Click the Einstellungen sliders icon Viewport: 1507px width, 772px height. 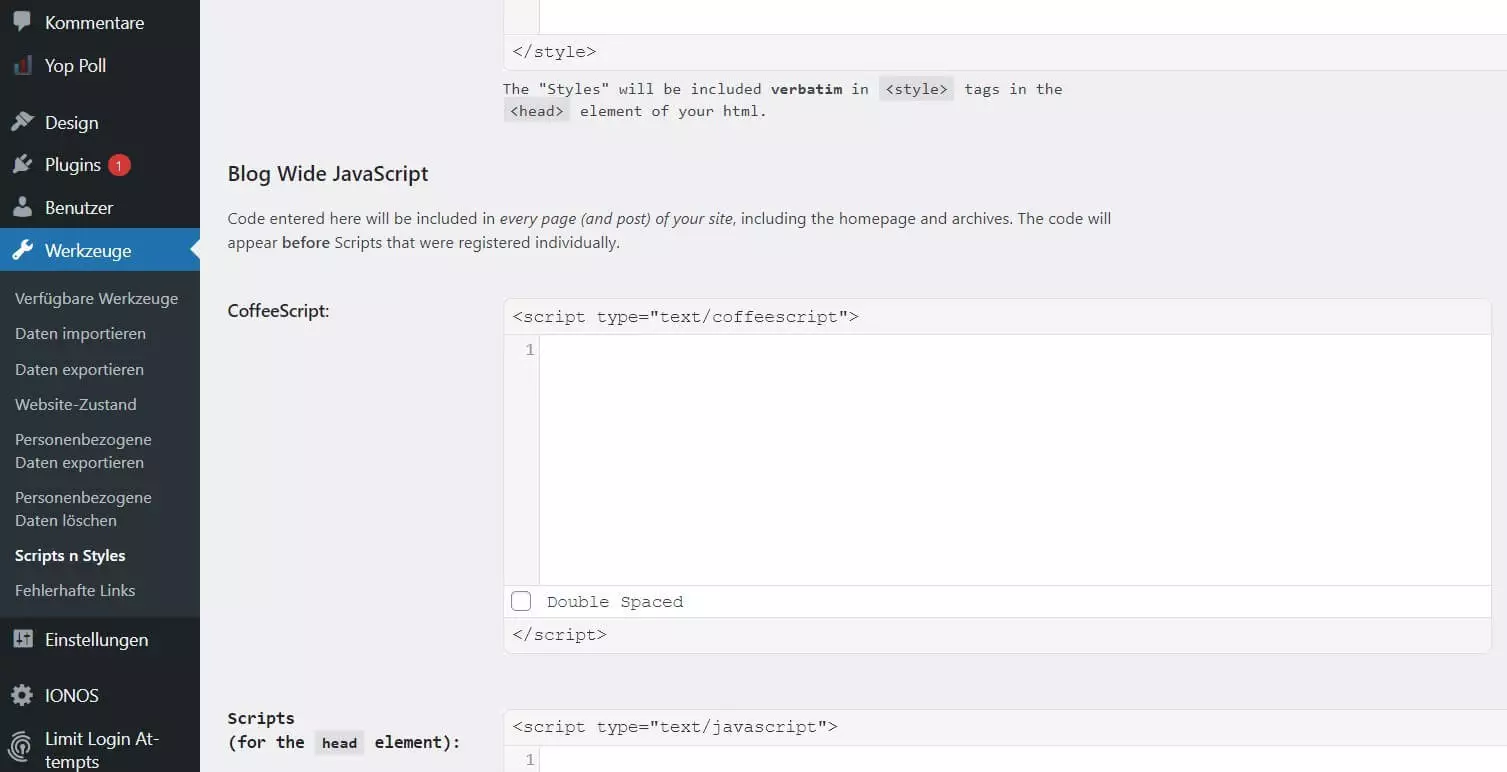[22, 639]
